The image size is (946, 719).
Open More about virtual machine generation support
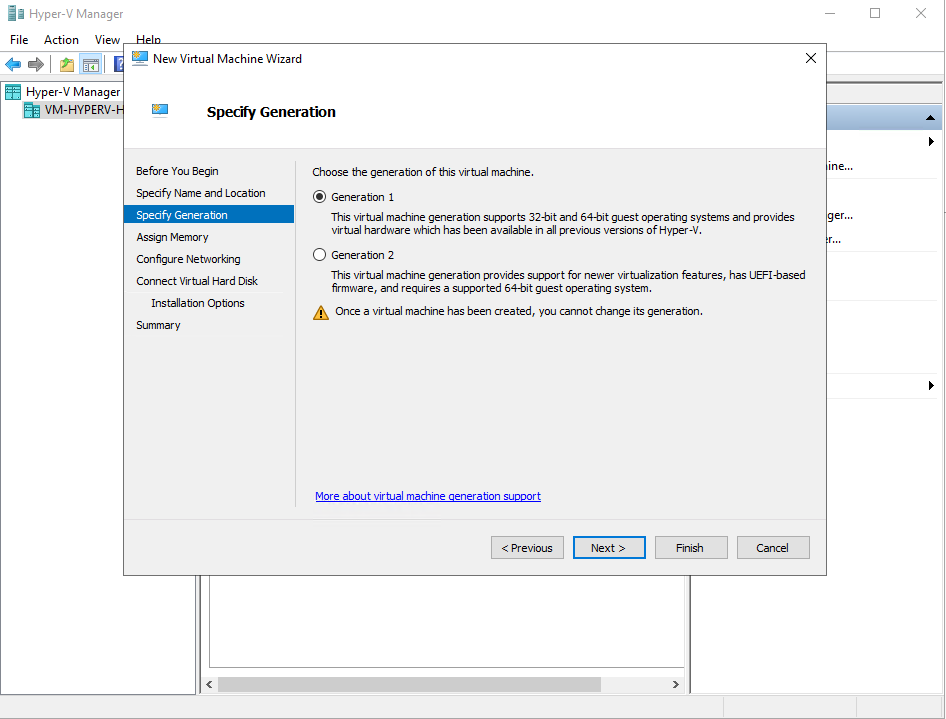(428, 496)
